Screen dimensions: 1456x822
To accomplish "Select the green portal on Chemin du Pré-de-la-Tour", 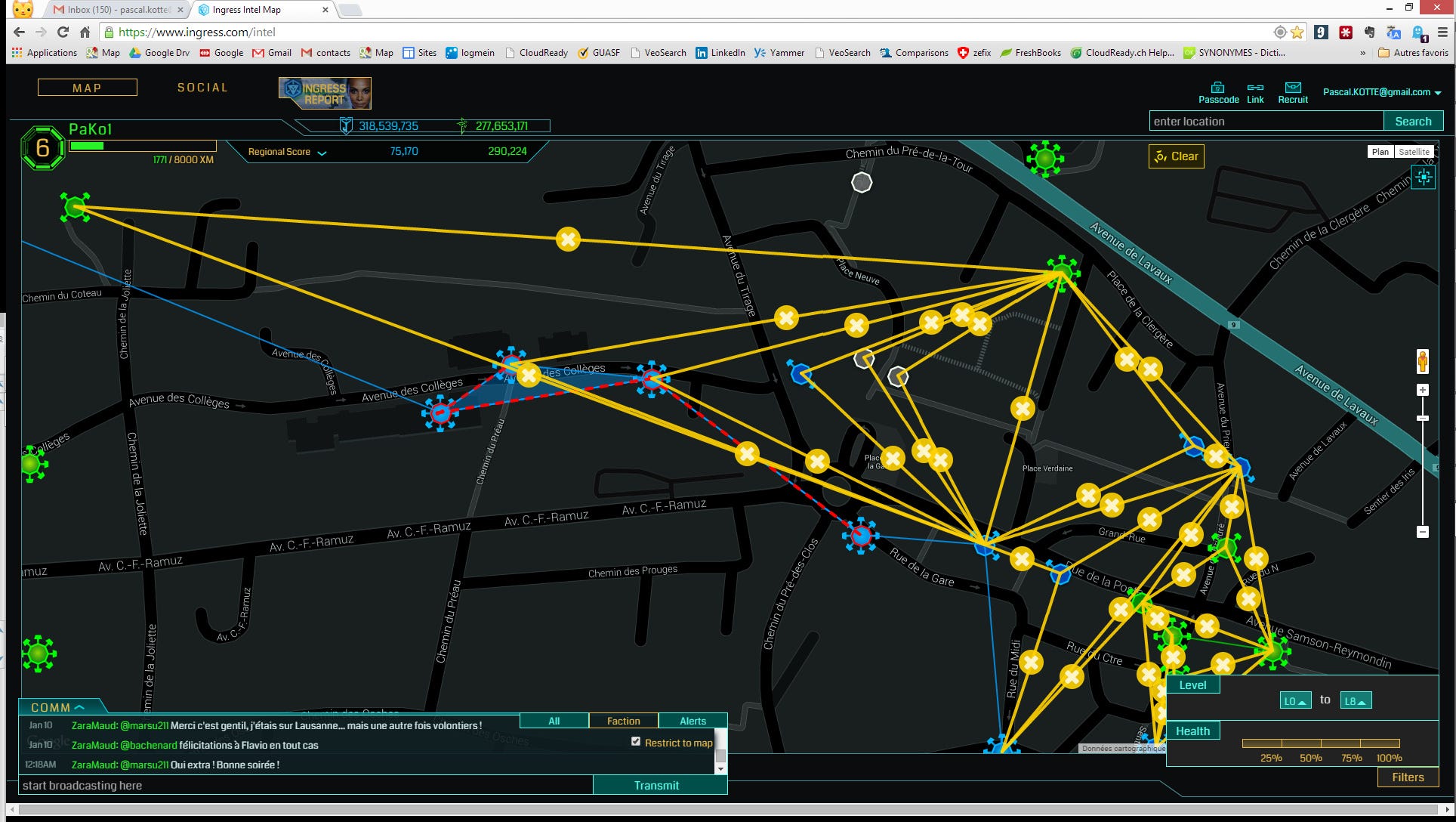I will (1045, 159).
